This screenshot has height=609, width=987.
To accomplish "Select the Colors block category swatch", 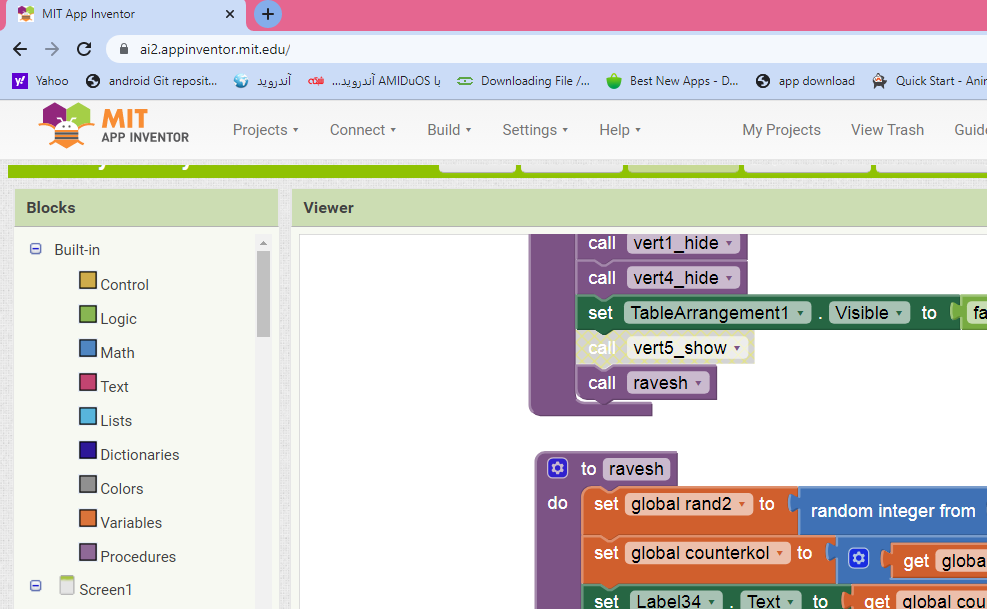I will point(88,485).
